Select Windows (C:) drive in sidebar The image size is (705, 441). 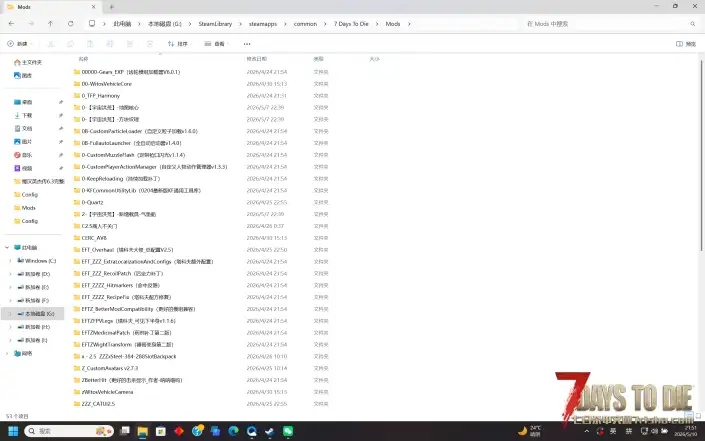point(36,261)
